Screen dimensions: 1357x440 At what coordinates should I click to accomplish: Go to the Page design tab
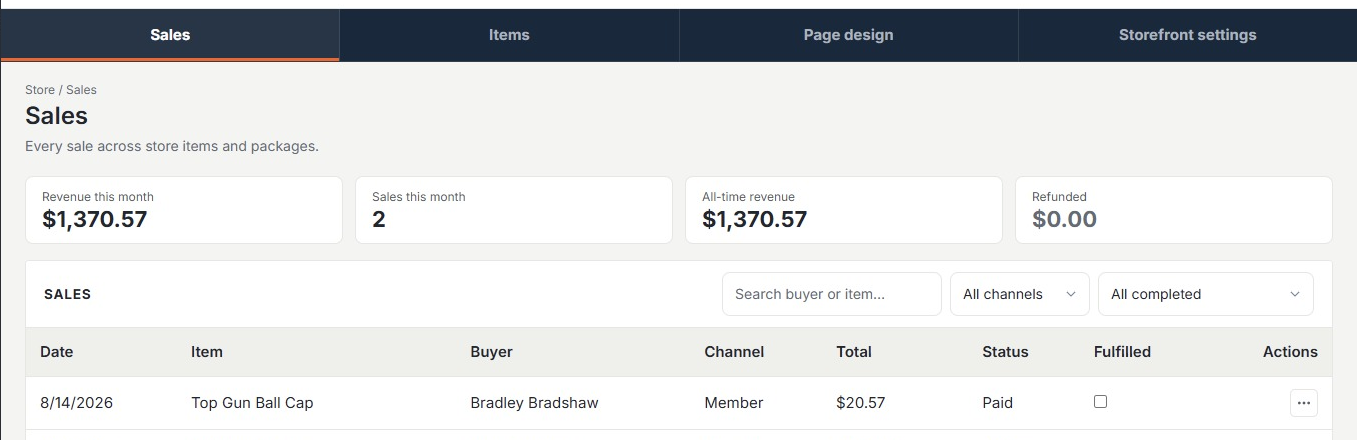tap(848, 35)
